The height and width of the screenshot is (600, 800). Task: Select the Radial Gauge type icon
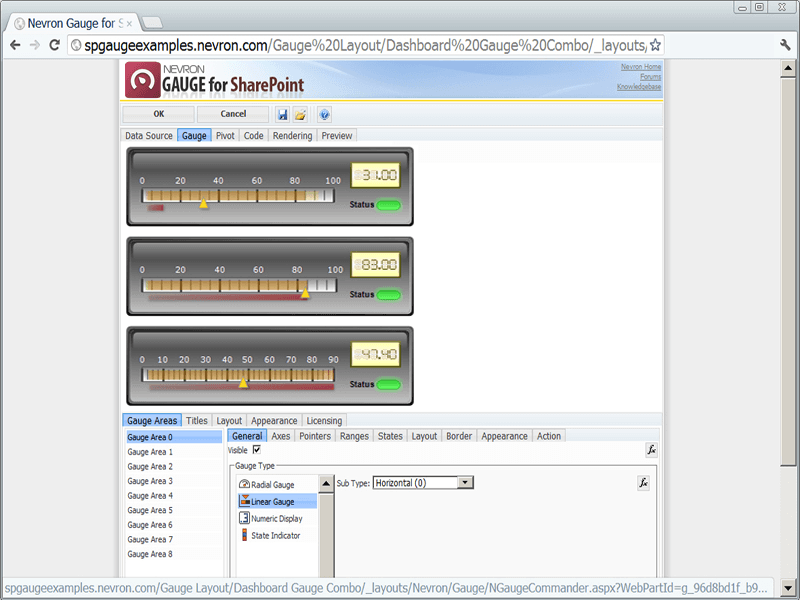[x=244, y=484]
